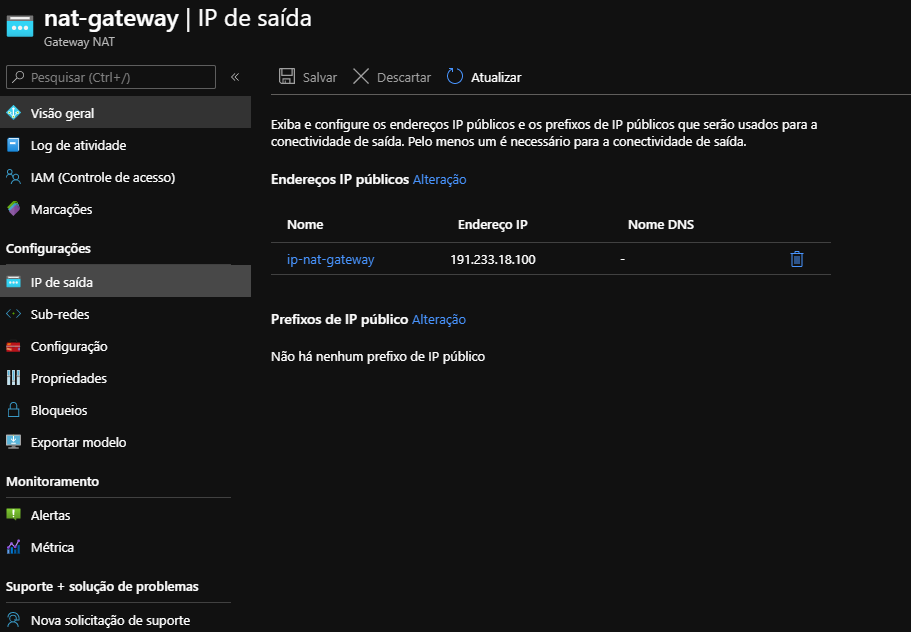This screenshot has height=632, width=911.
Task: Focus the Pesquisar search field
Action: (118, 77)
